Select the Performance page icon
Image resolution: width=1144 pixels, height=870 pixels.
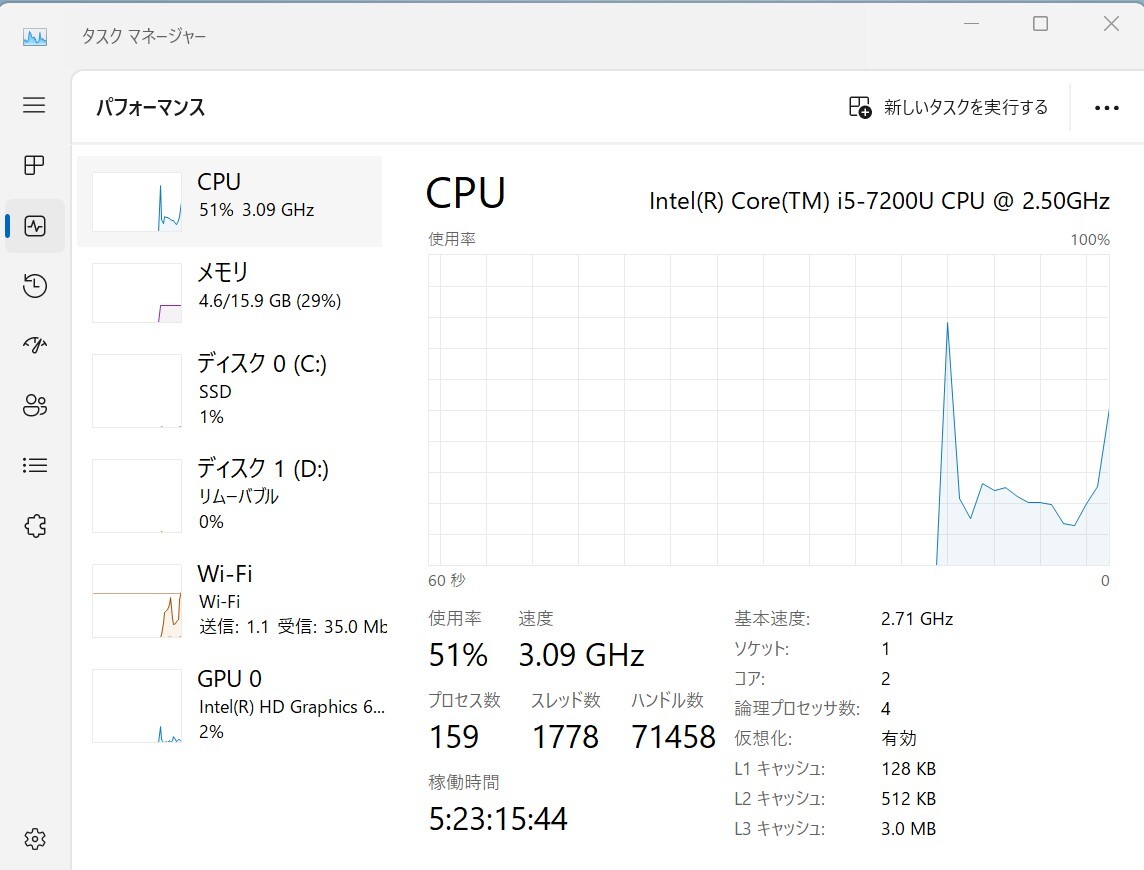pyautogui.click(x=34, y=226)
